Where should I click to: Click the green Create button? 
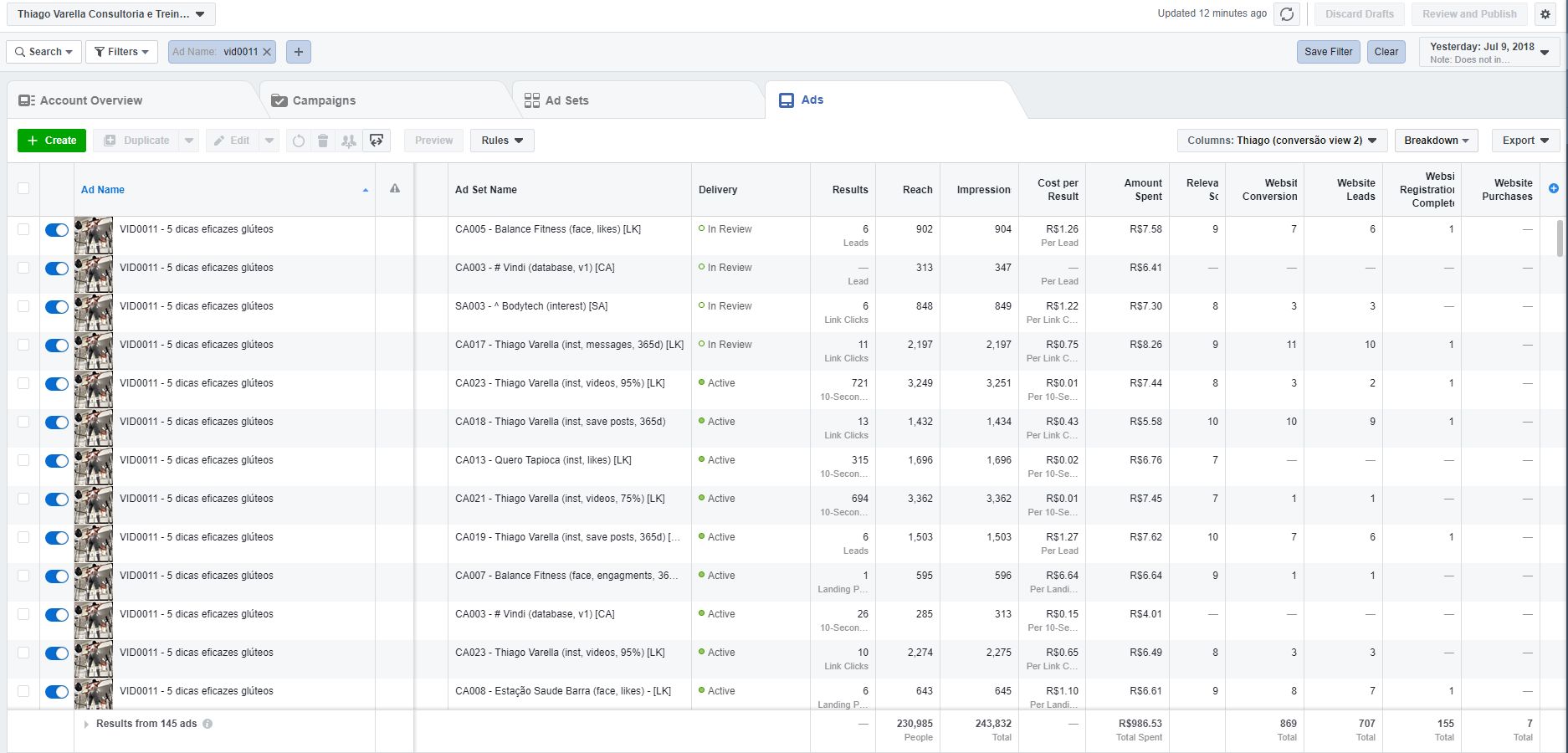pyautogui.click(x=52, y=141)
